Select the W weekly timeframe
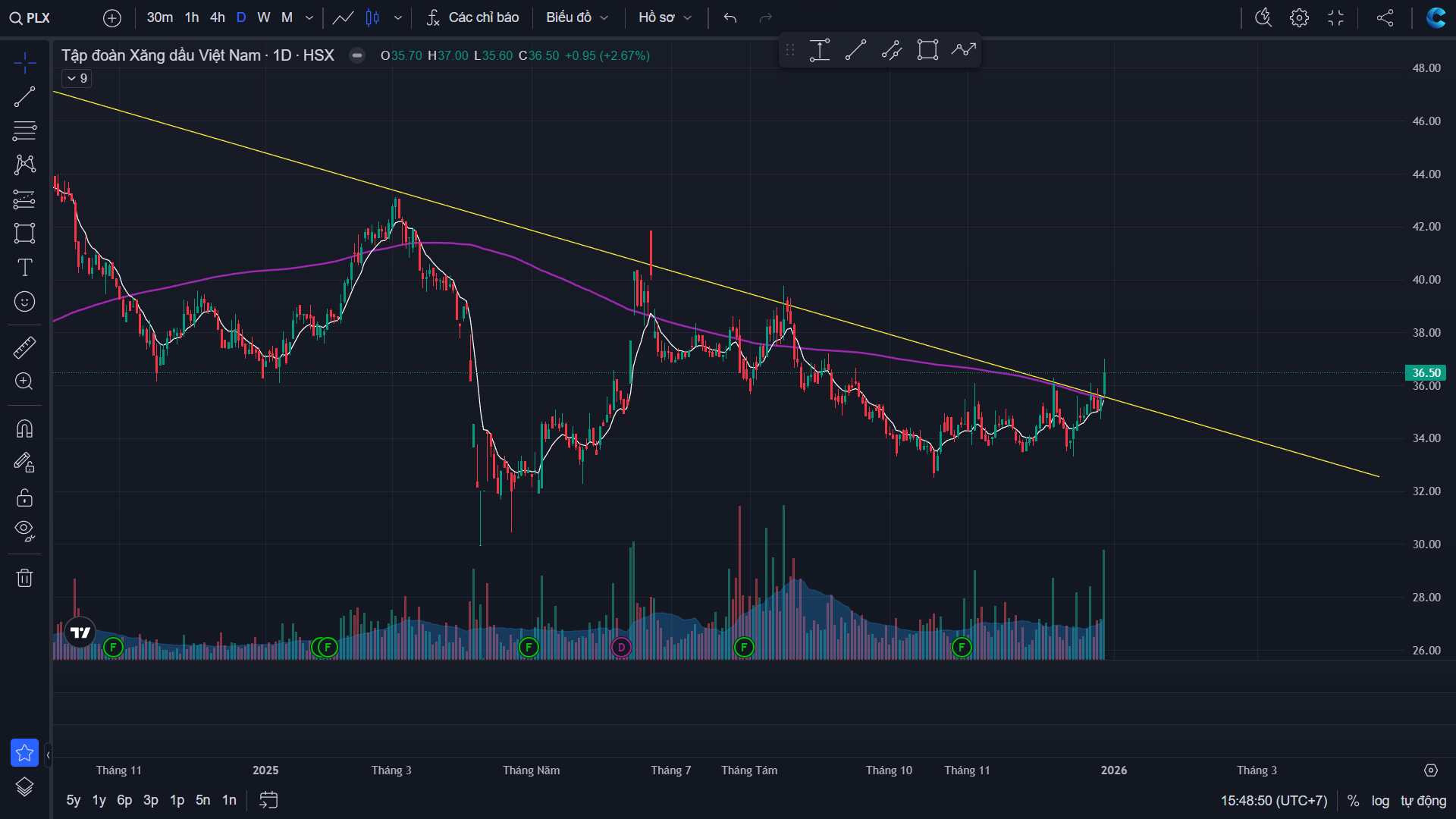Image resolution: width=1456 pixels, height=819 pixels. pos(263,17)
